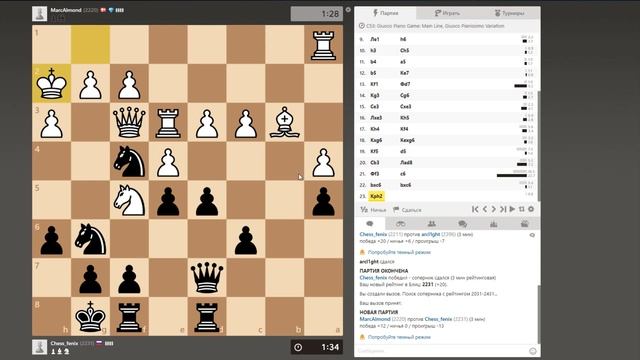Screen dimensions: 640x360
Task: Select the move 21. Фf3 in the move list
Action: click(375, 174)
